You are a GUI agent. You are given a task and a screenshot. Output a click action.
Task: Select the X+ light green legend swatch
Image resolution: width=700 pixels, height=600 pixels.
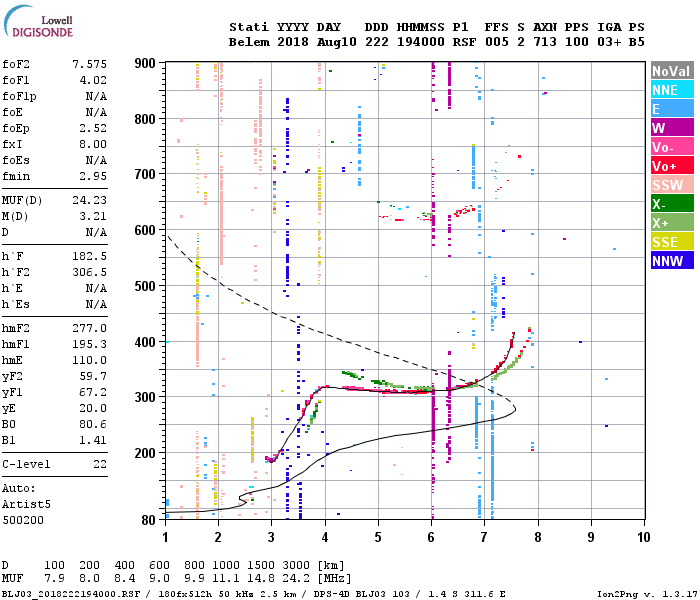672,223
